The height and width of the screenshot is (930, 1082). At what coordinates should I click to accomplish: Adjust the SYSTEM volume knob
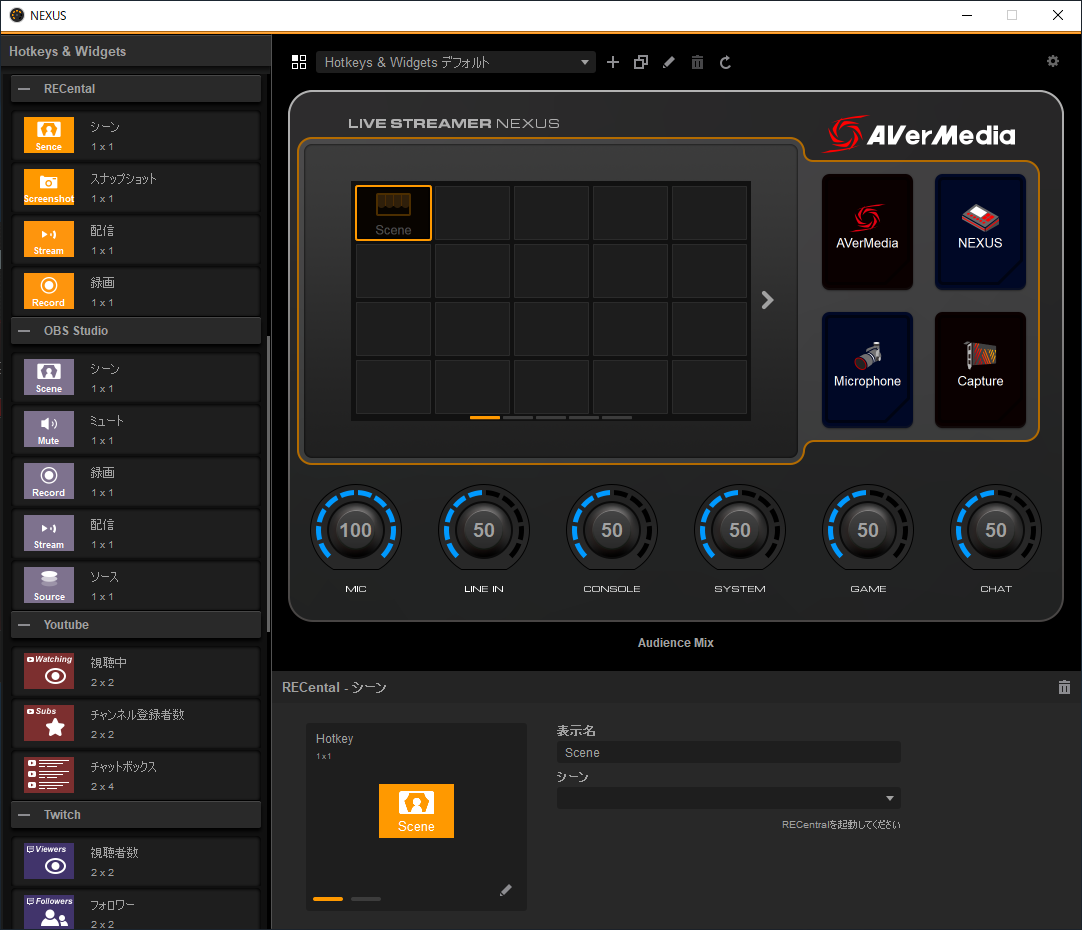pyautogui.click(x=740, y=529)
